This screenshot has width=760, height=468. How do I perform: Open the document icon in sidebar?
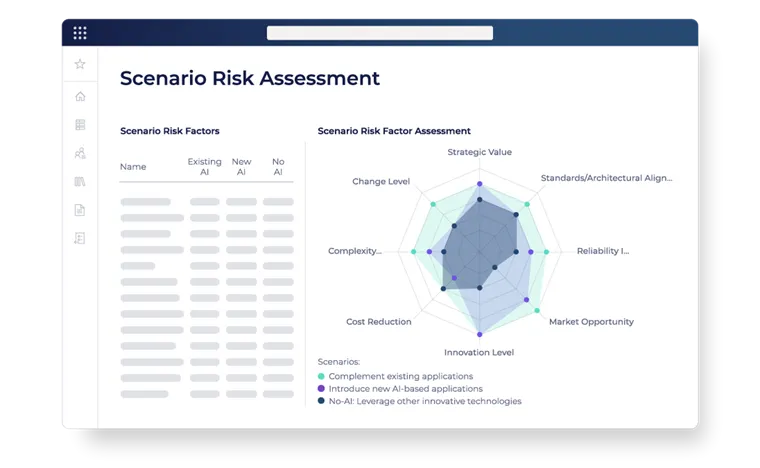point(80,210)
